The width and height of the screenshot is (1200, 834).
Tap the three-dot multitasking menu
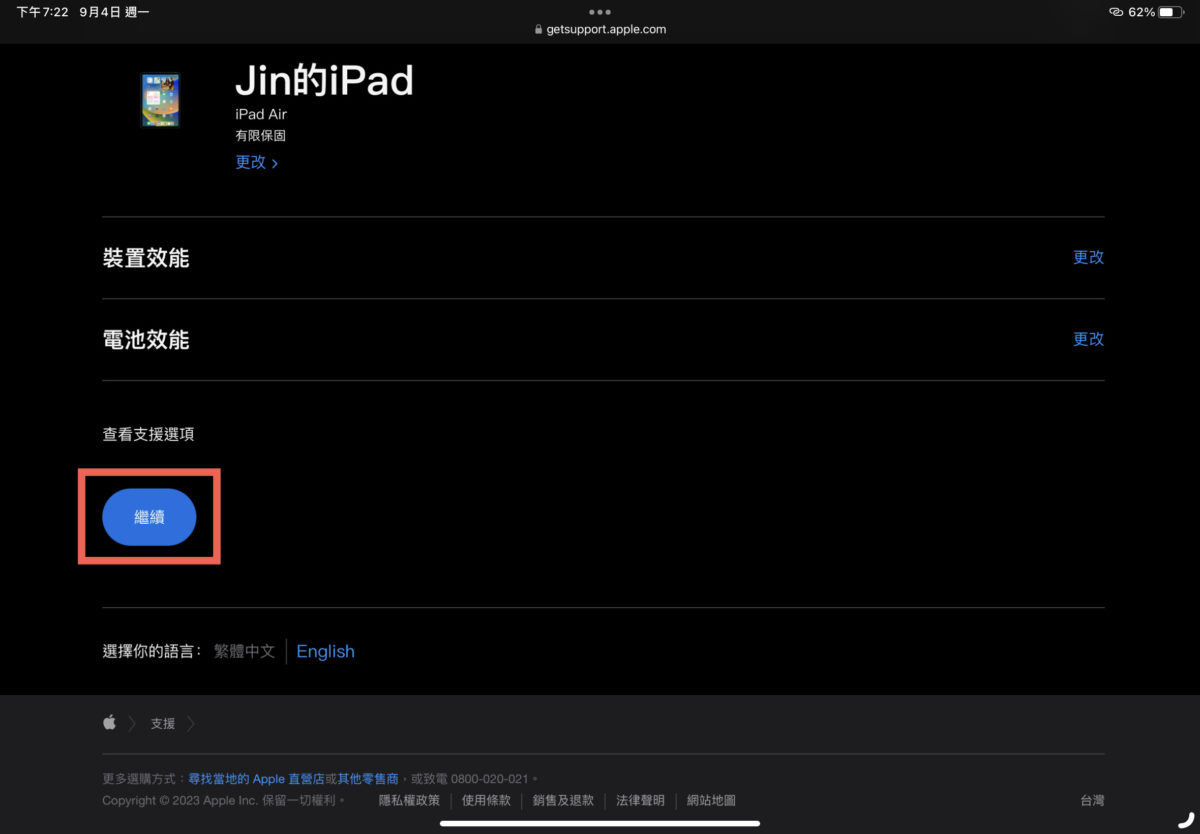click(x=600, y=12)
